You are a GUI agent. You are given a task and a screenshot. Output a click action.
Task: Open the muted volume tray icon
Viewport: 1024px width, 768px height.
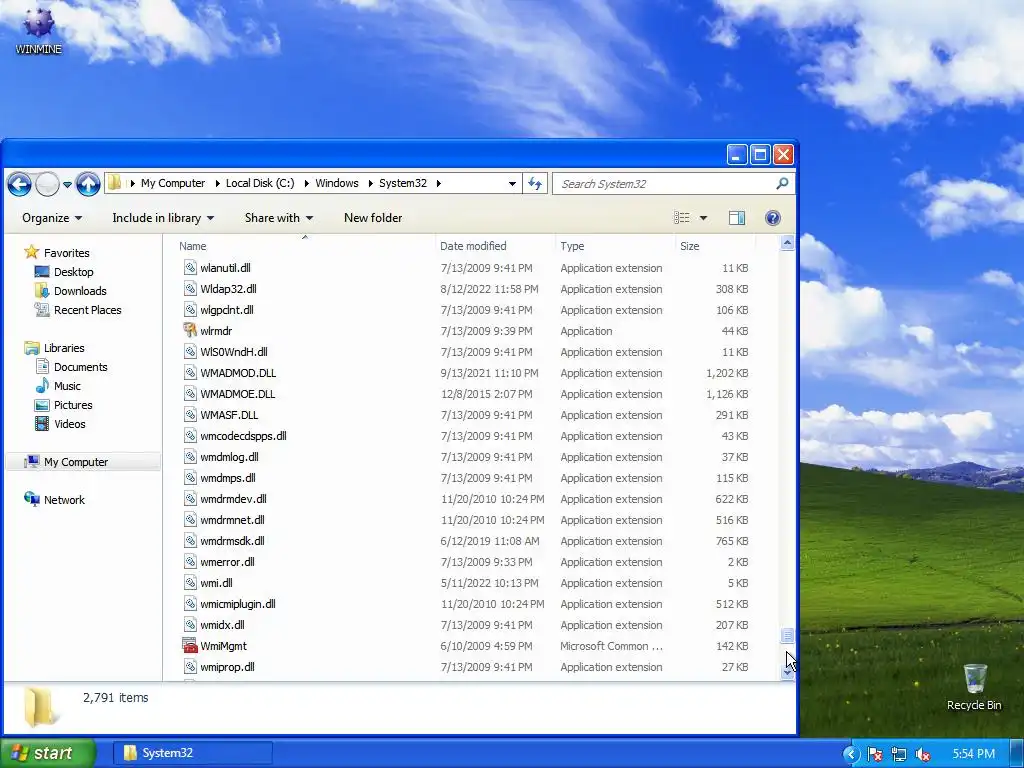pos(923,754)
